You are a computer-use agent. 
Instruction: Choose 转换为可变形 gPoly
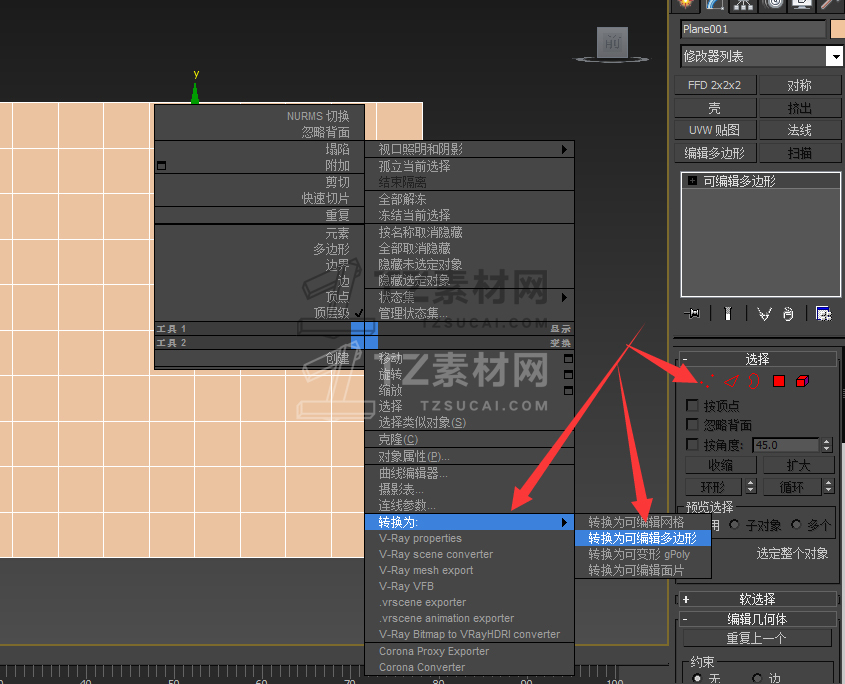click(643, 554)
